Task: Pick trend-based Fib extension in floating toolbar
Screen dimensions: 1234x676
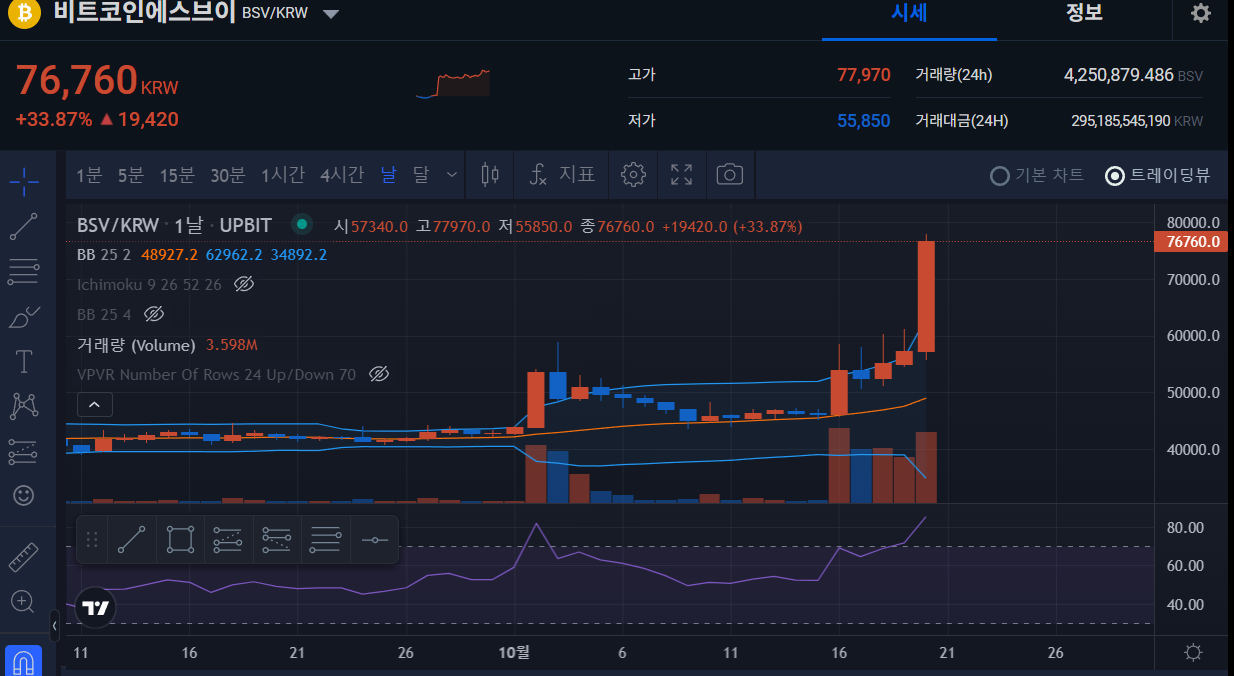Action: pos(277,540)
